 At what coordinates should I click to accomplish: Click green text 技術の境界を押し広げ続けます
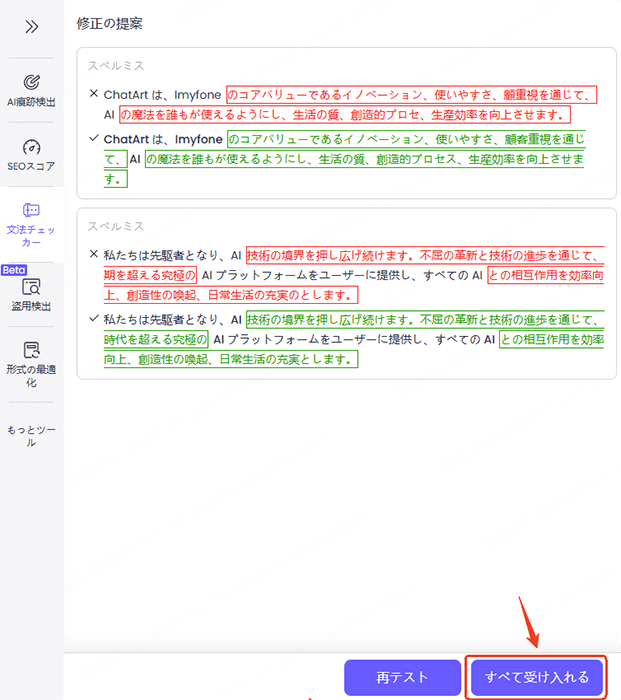(x=330, y=320)
